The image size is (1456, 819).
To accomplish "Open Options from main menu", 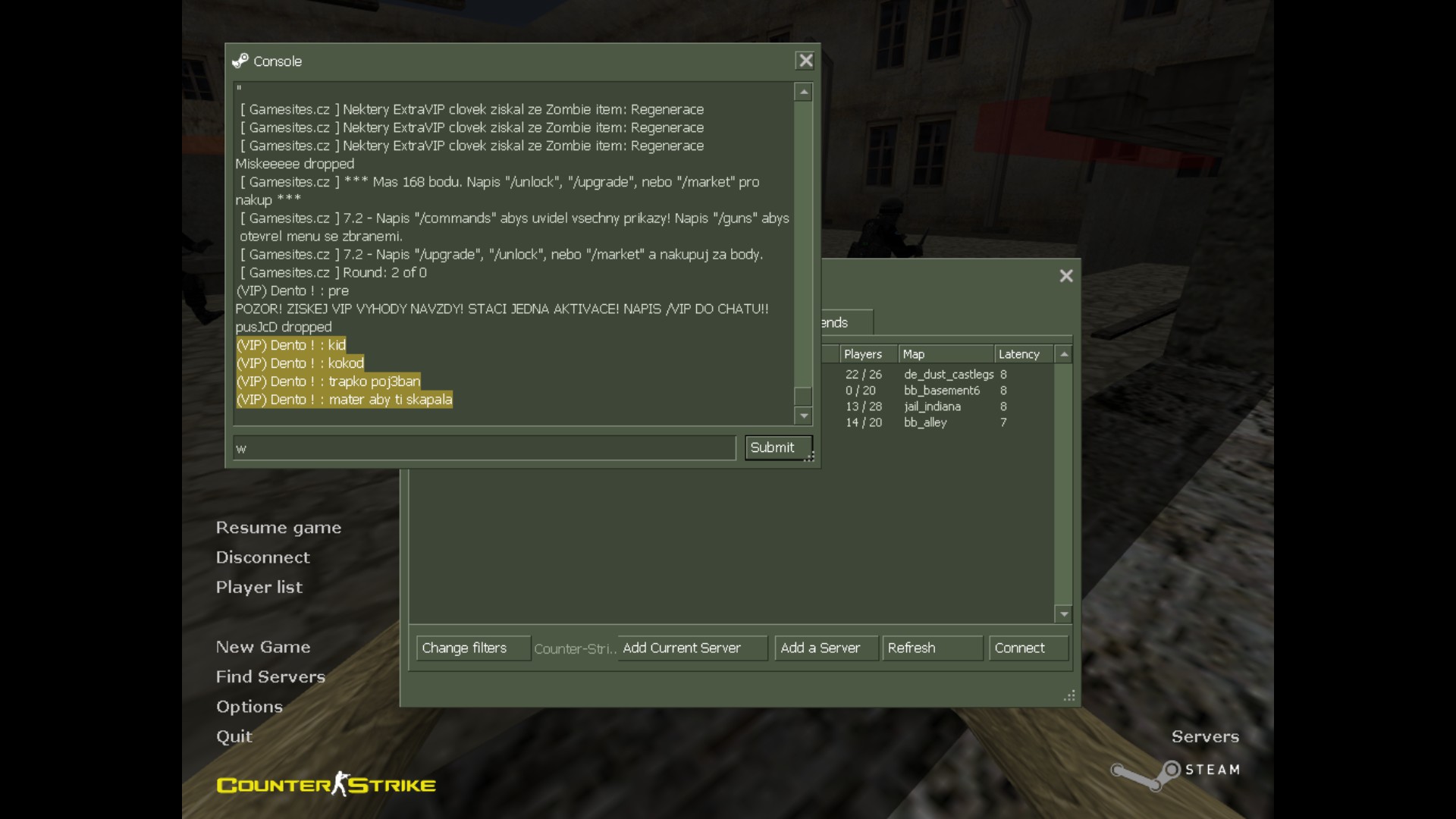I will 249,707.
